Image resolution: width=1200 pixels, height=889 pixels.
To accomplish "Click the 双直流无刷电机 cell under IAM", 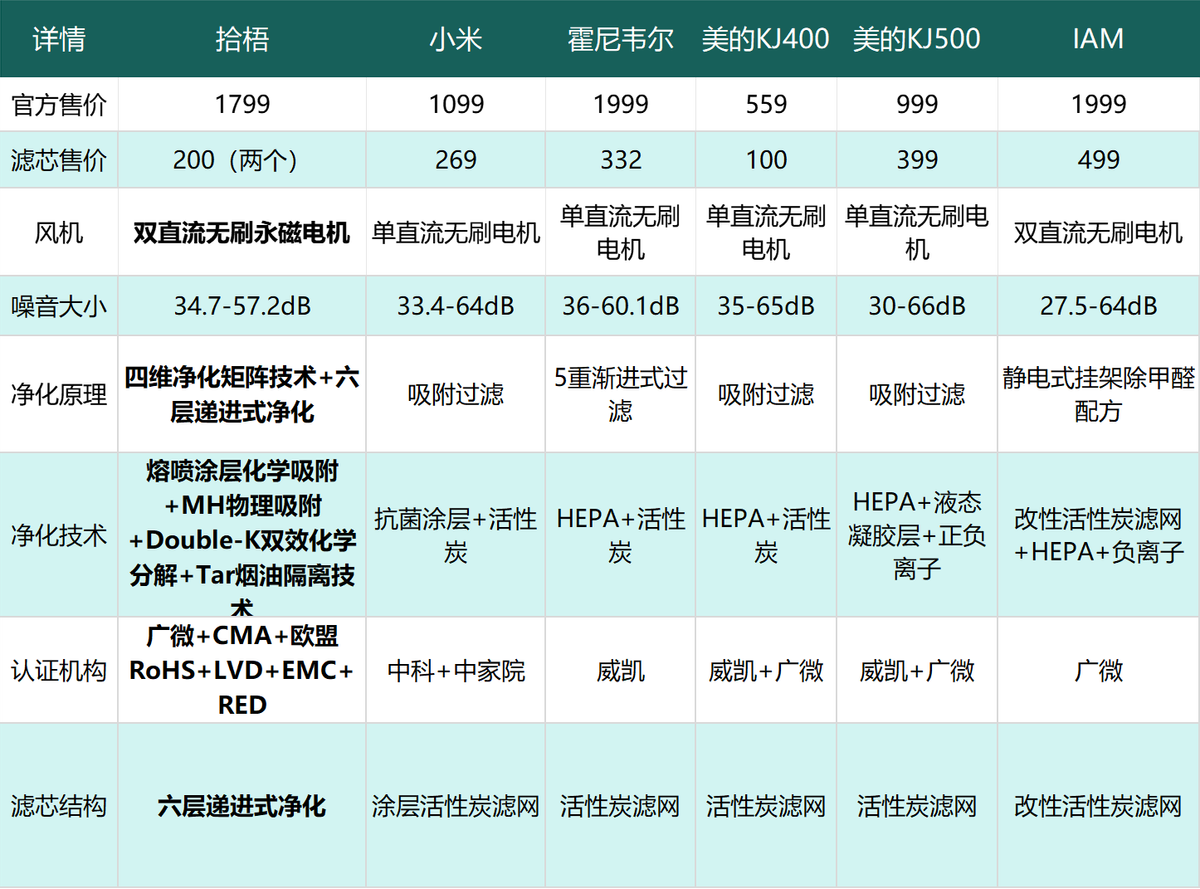I will coord(1098,233).
